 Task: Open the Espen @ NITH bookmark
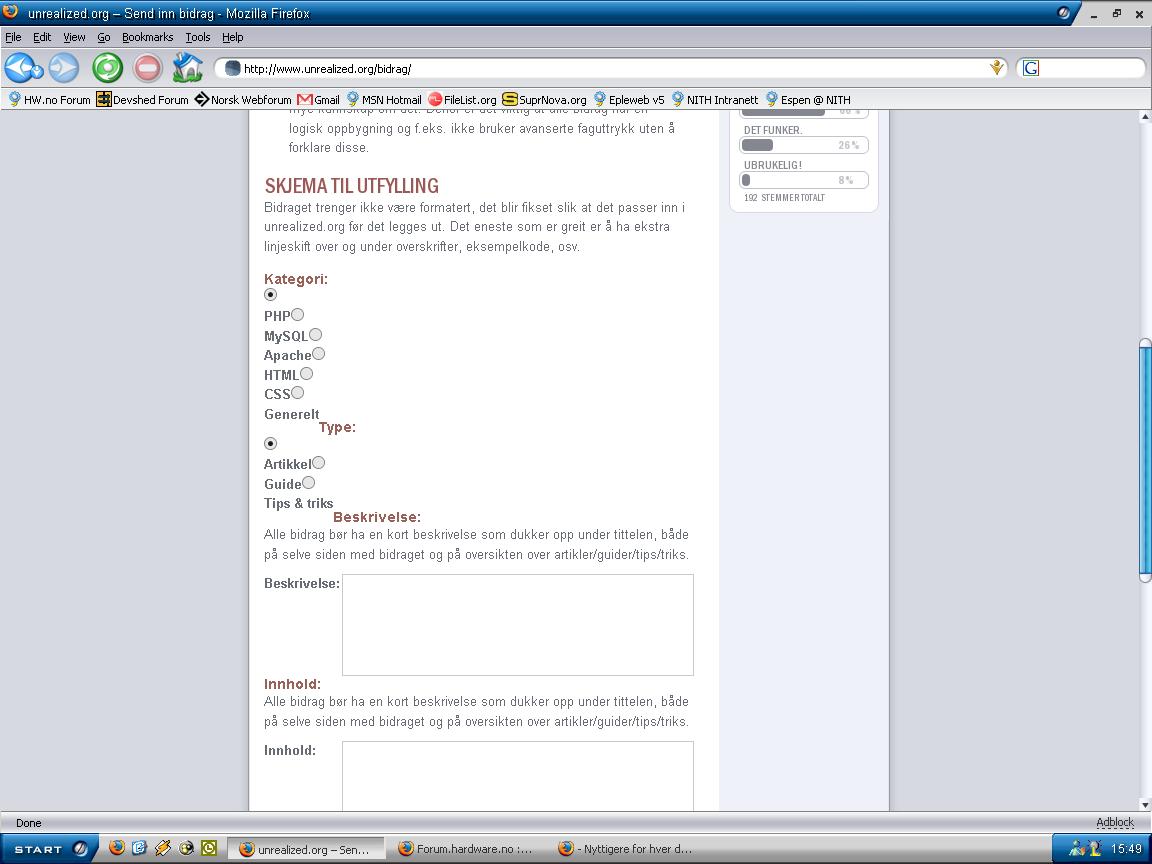coord(808,99)
